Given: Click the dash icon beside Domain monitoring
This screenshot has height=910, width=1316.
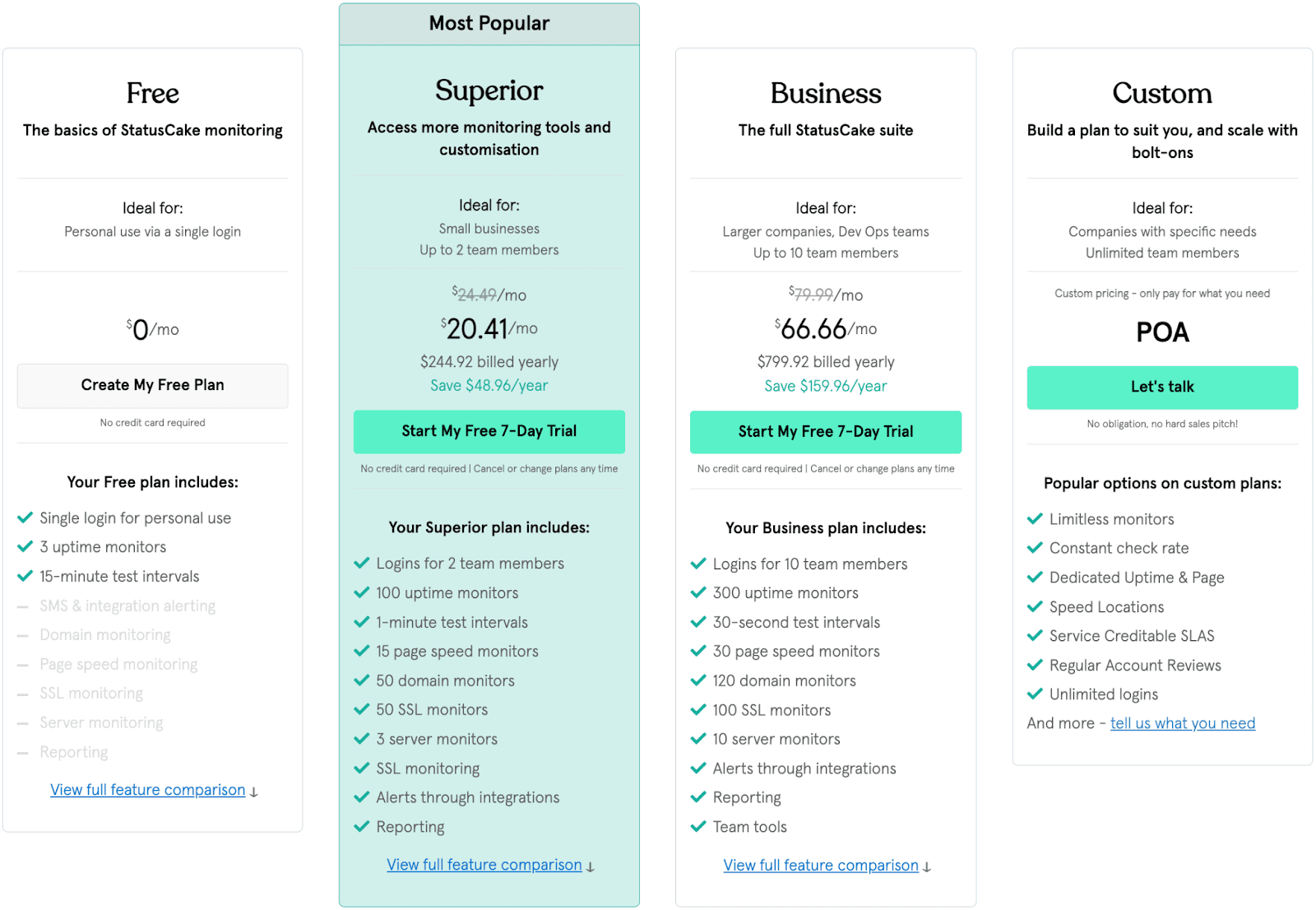Looking at the screenshot, I should coord(23,636).
